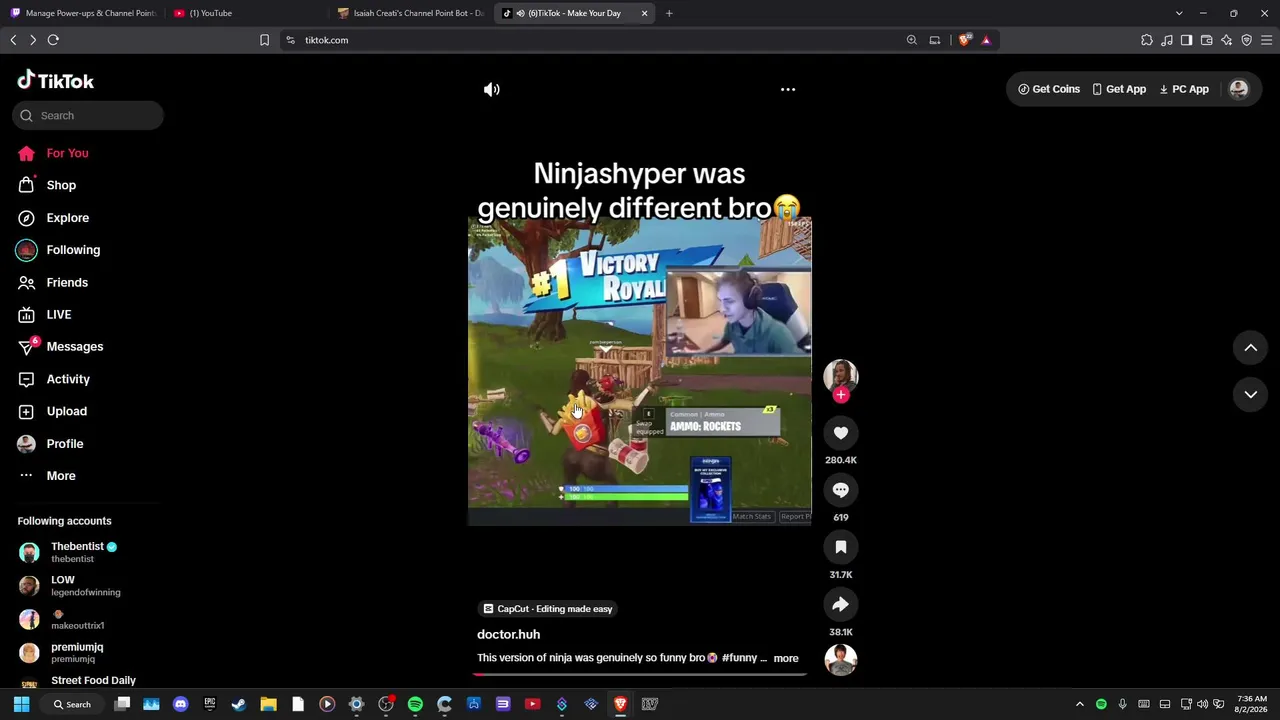Open the browser extensions puzzle icon

pyautogui.click(x=1147, y=40)
